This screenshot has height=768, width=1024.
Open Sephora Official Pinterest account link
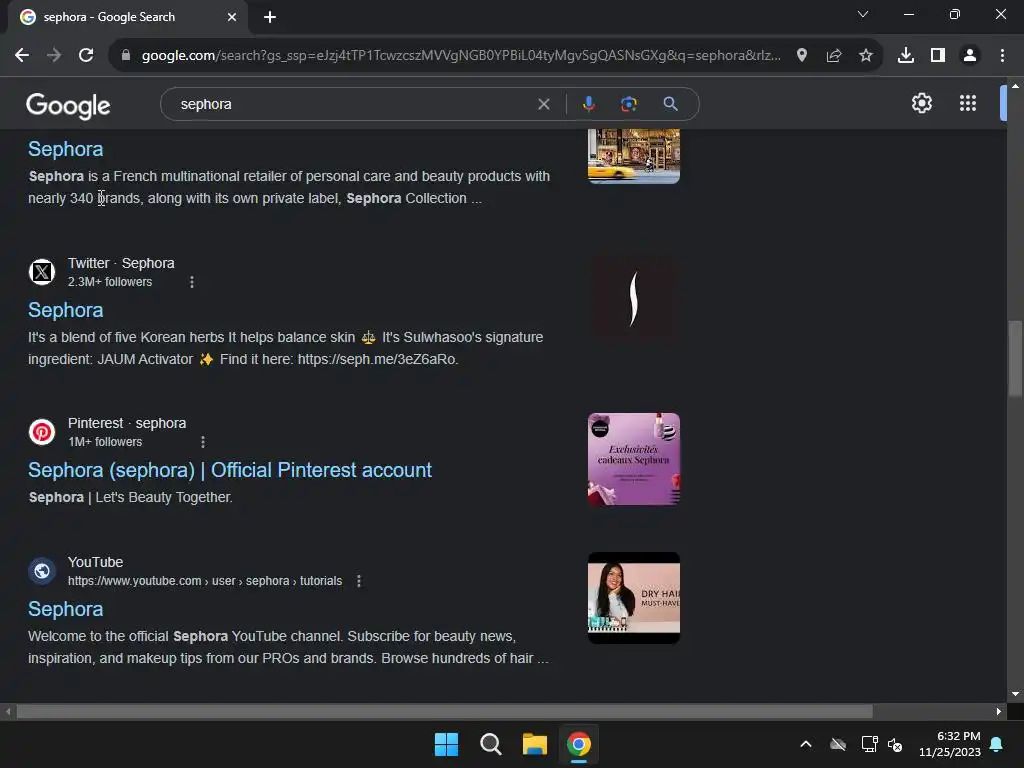point(230,470)
